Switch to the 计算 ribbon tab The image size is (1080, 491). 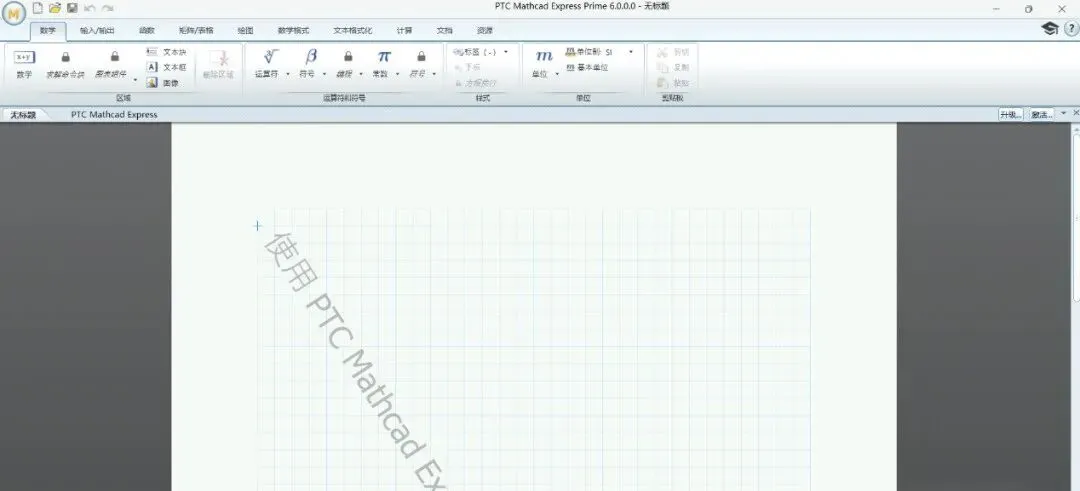(x=404, y=31)
